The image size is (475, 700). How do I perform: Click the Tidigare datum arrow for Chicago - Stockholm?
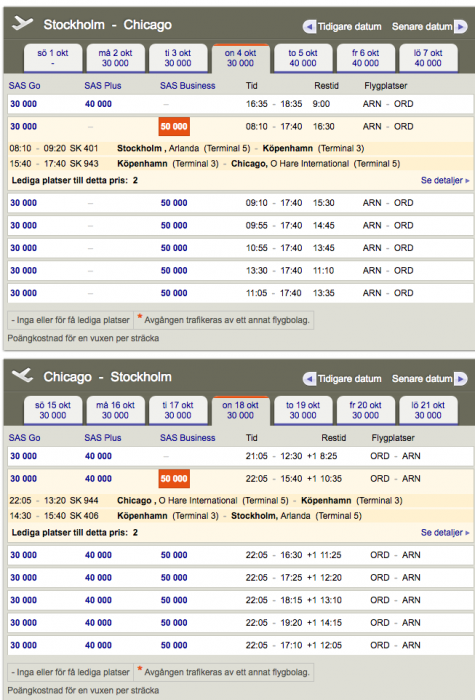click(309, 379)
